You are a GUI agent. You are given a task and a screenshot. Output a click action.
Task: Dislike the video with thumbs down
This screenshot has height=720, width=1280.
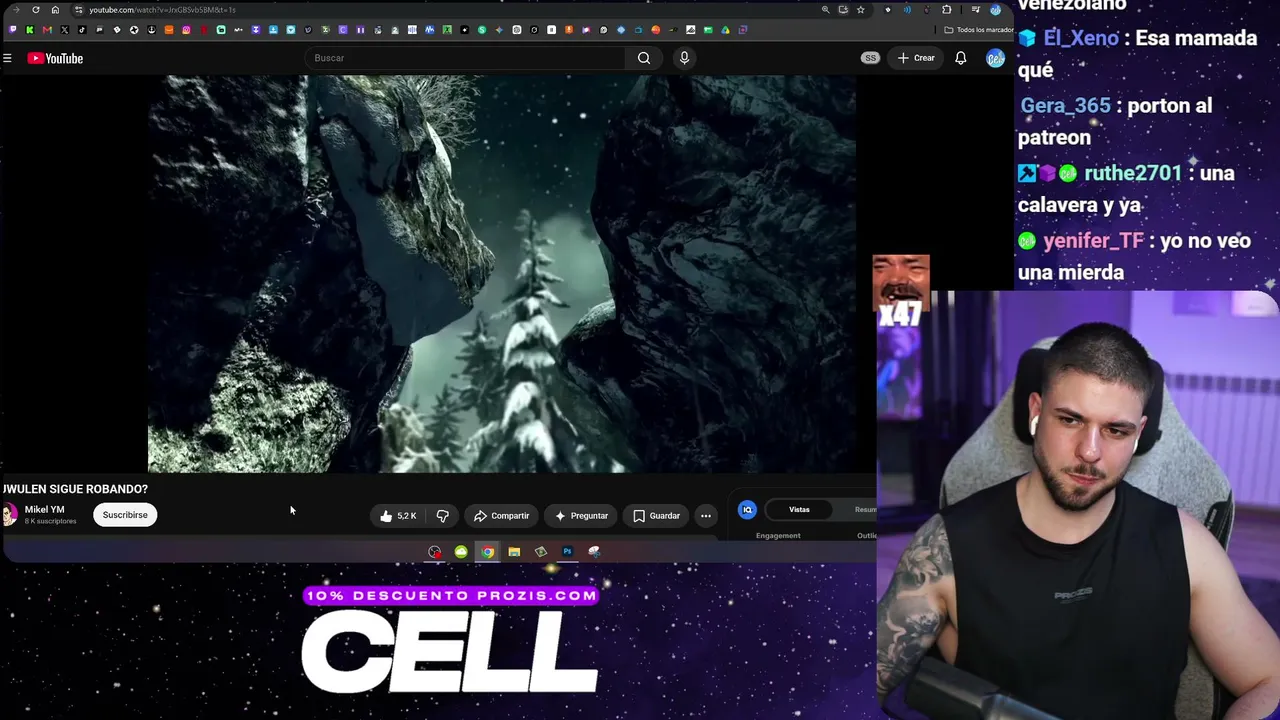pyautogui.click(x=442, y=516)
